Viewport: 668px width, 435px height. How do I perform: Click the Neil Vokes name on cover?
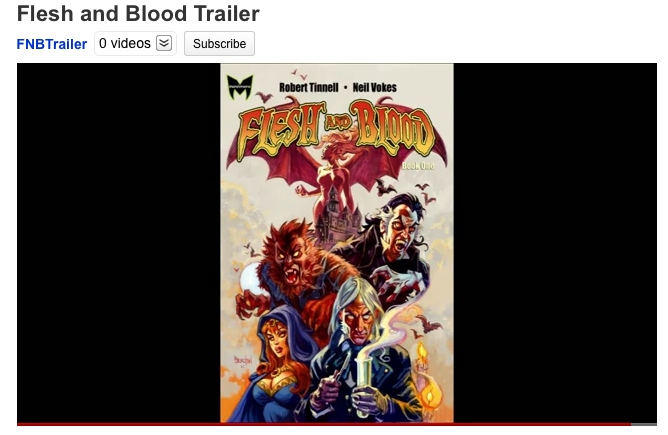point(374,87)
